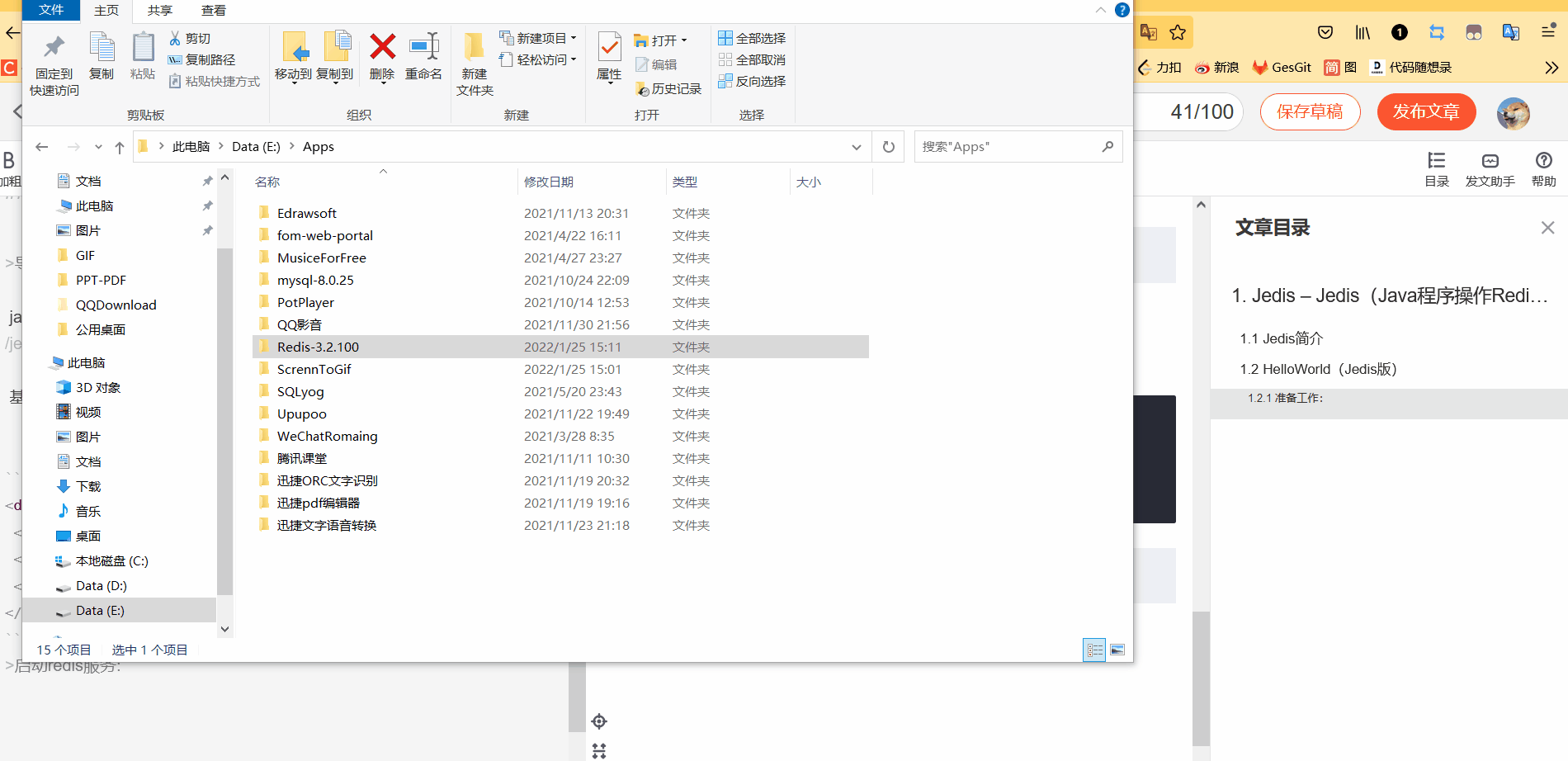The height and width of the screenshot is (761, 1568).
Task: Select the Redis-3.2.100 folder
Action: coord(560,347)
